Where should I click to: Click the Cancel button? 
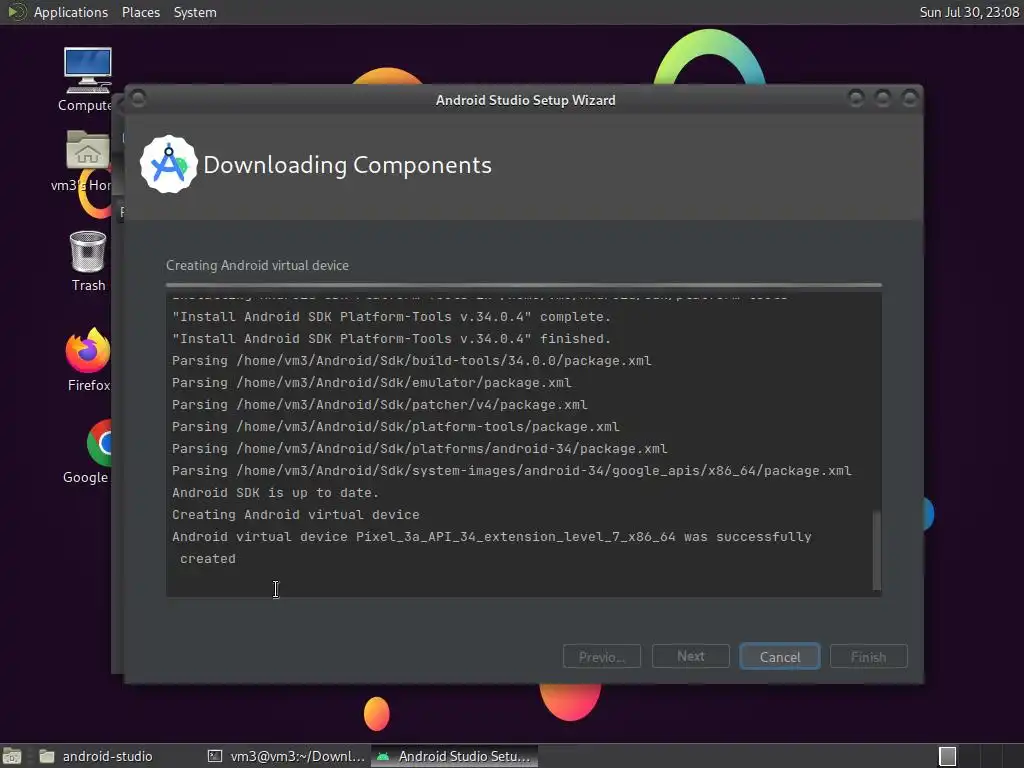(780, 656)
